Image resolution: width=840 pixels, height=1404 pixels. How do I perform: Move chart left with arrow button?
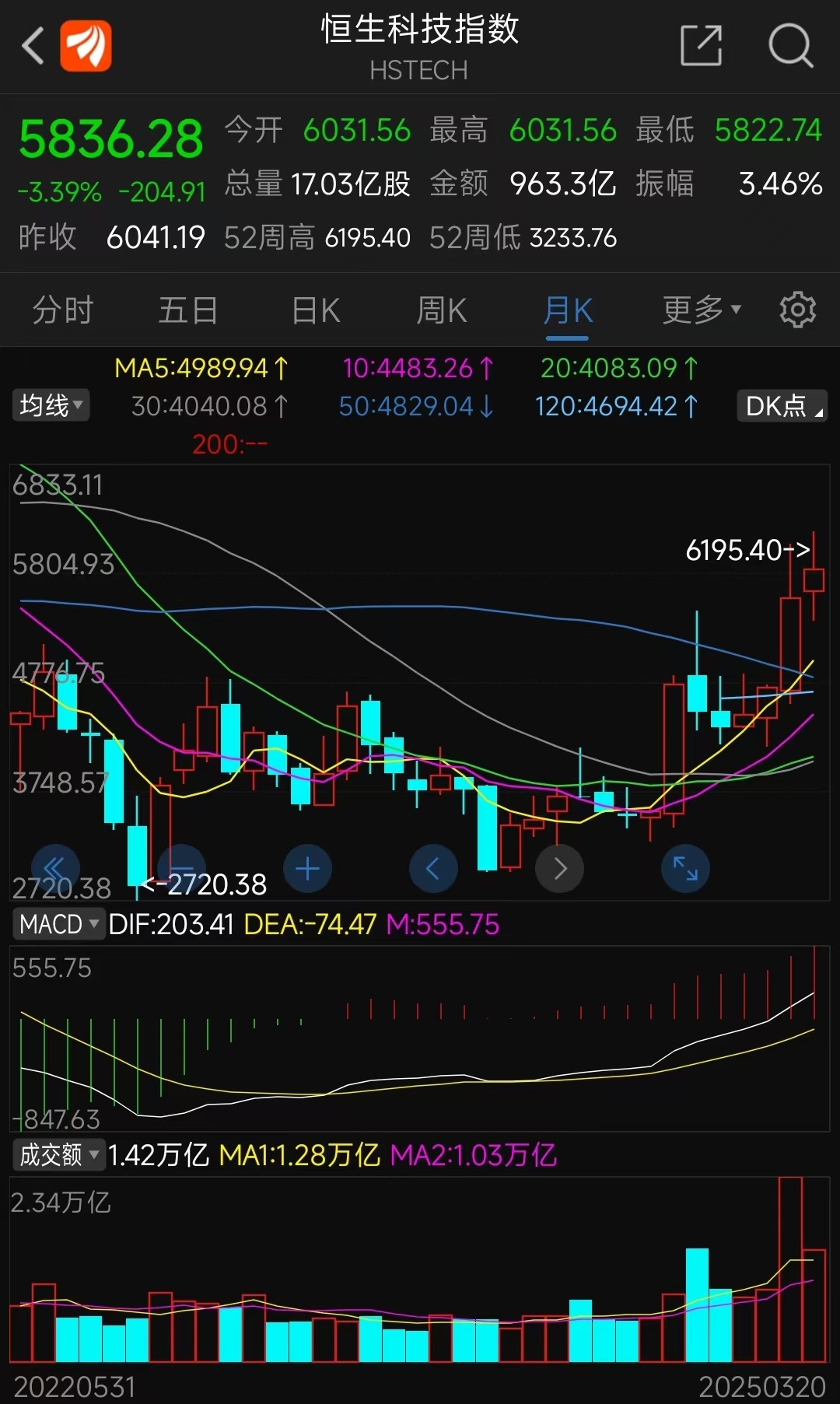point(433,868)
